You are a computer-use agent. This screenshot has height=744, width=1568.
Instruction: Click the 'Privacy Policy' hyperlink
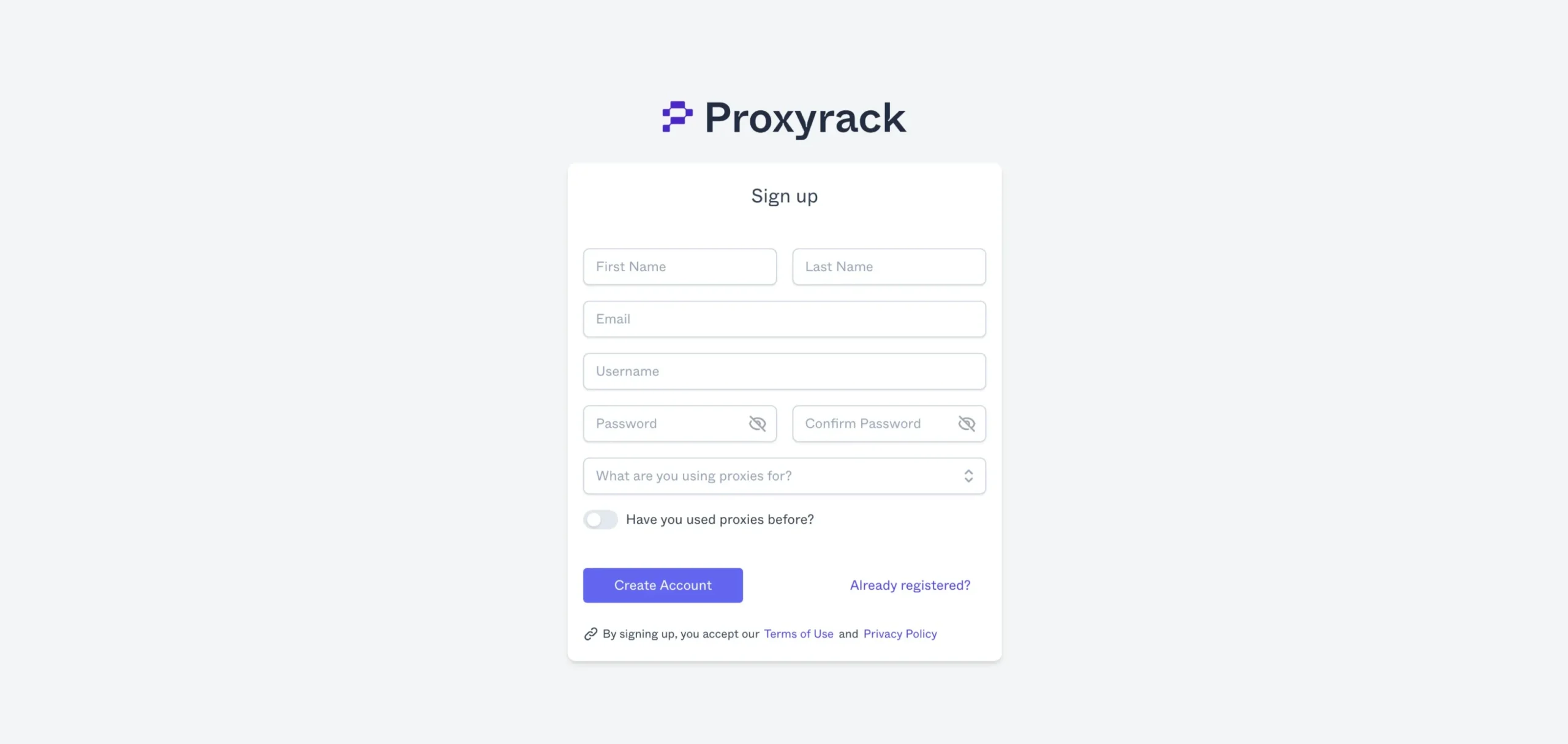[x=900, y=634]
